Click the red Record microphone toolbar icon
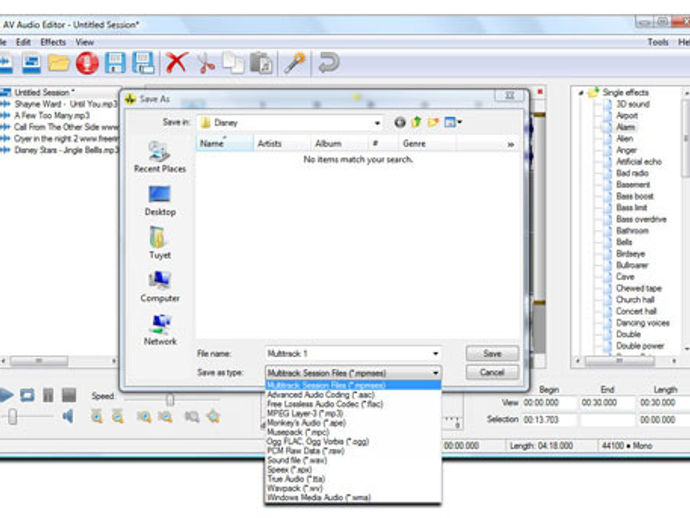 [87, 63]
